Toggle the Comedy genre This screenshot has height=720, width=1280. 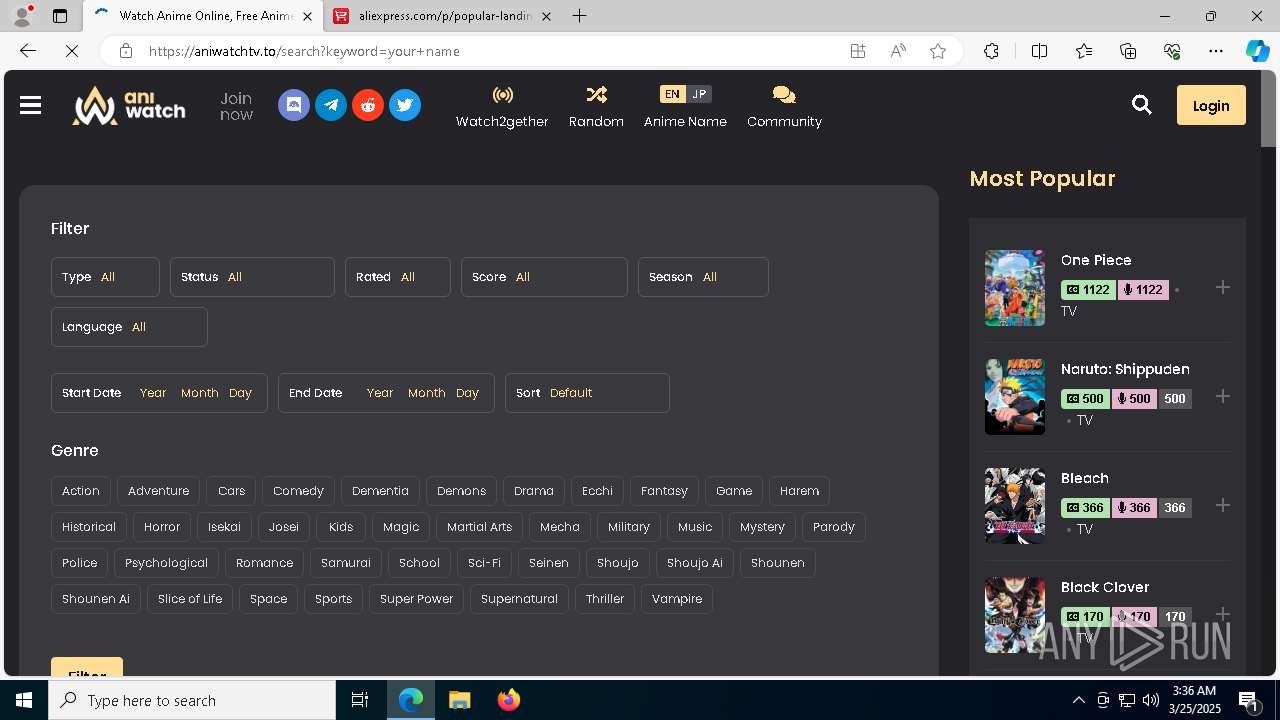tap(298, 491)
